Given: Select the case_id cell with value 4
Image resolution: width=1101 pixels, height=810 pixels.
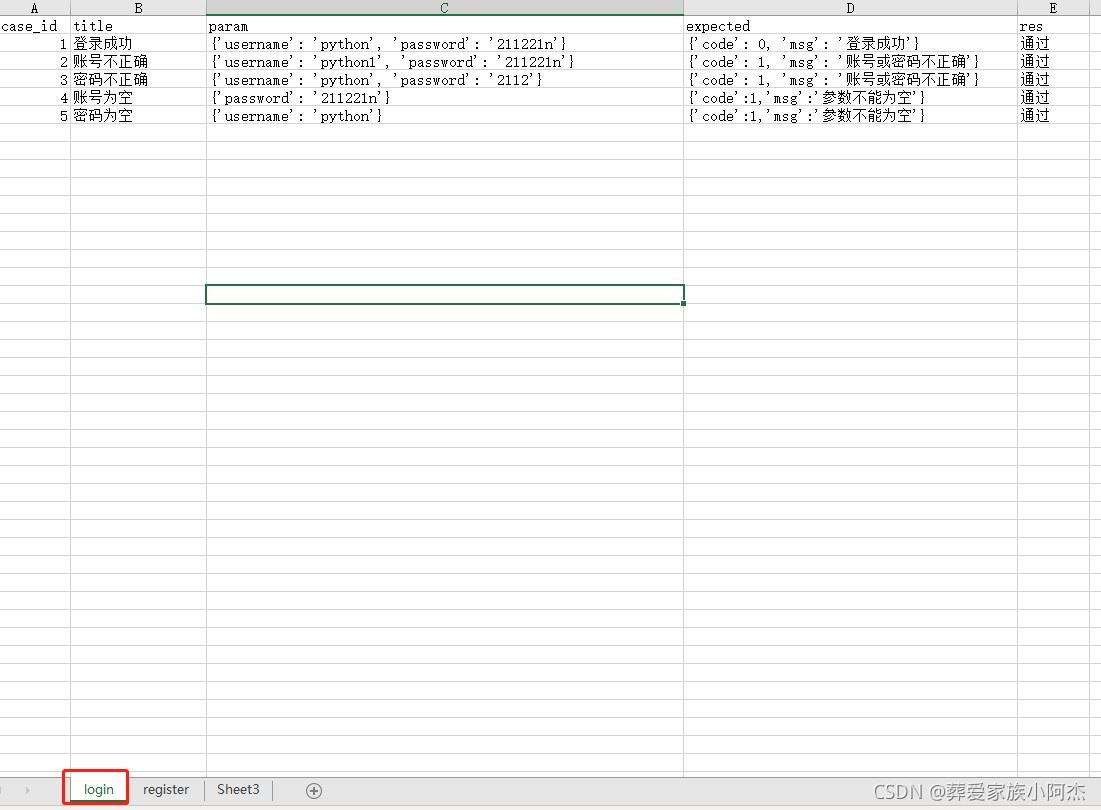Looking at the screenshot, I should point(34,98).
